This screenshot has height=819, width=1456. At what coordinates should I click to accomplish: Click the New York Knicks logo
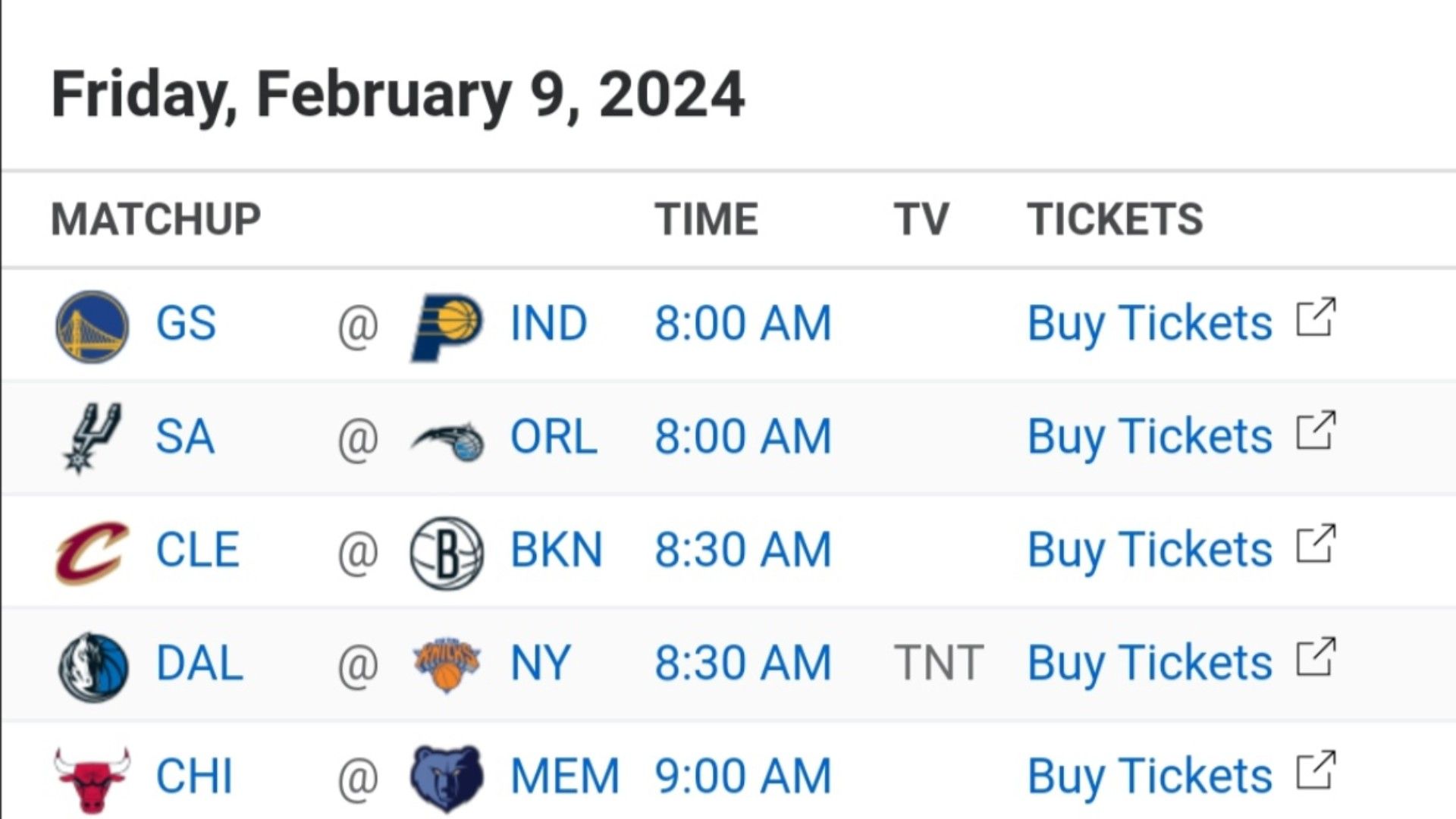[447, 665]
